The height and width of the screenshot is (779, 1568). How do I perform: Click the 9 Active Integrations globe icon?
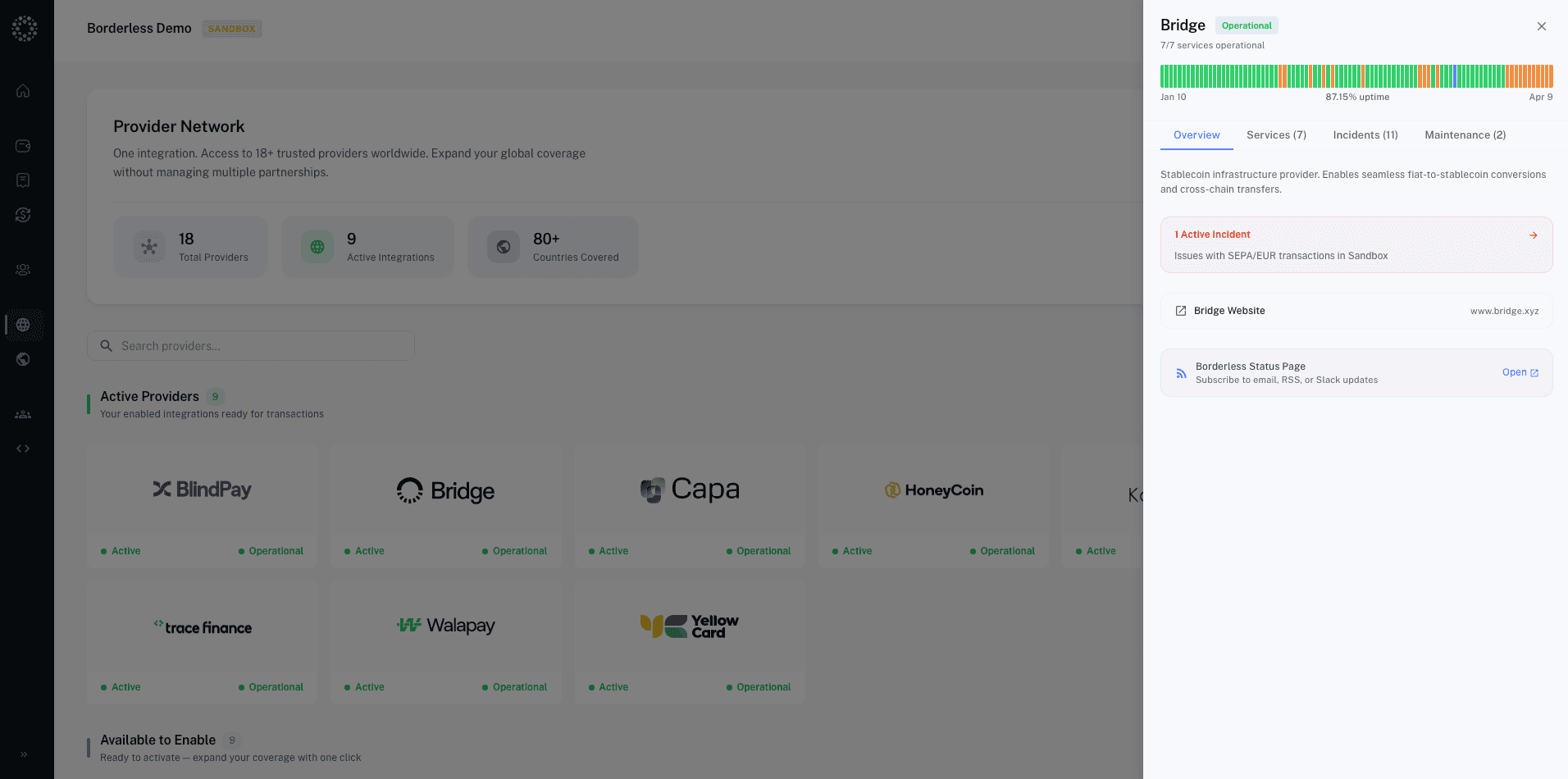pos(317,247)
